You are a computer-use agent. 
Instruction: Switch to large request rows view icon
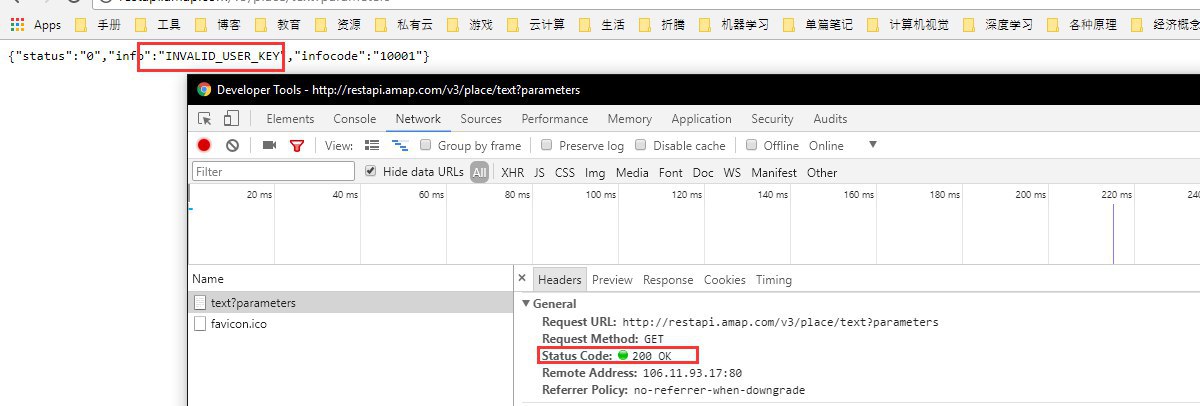pos(372,145)
